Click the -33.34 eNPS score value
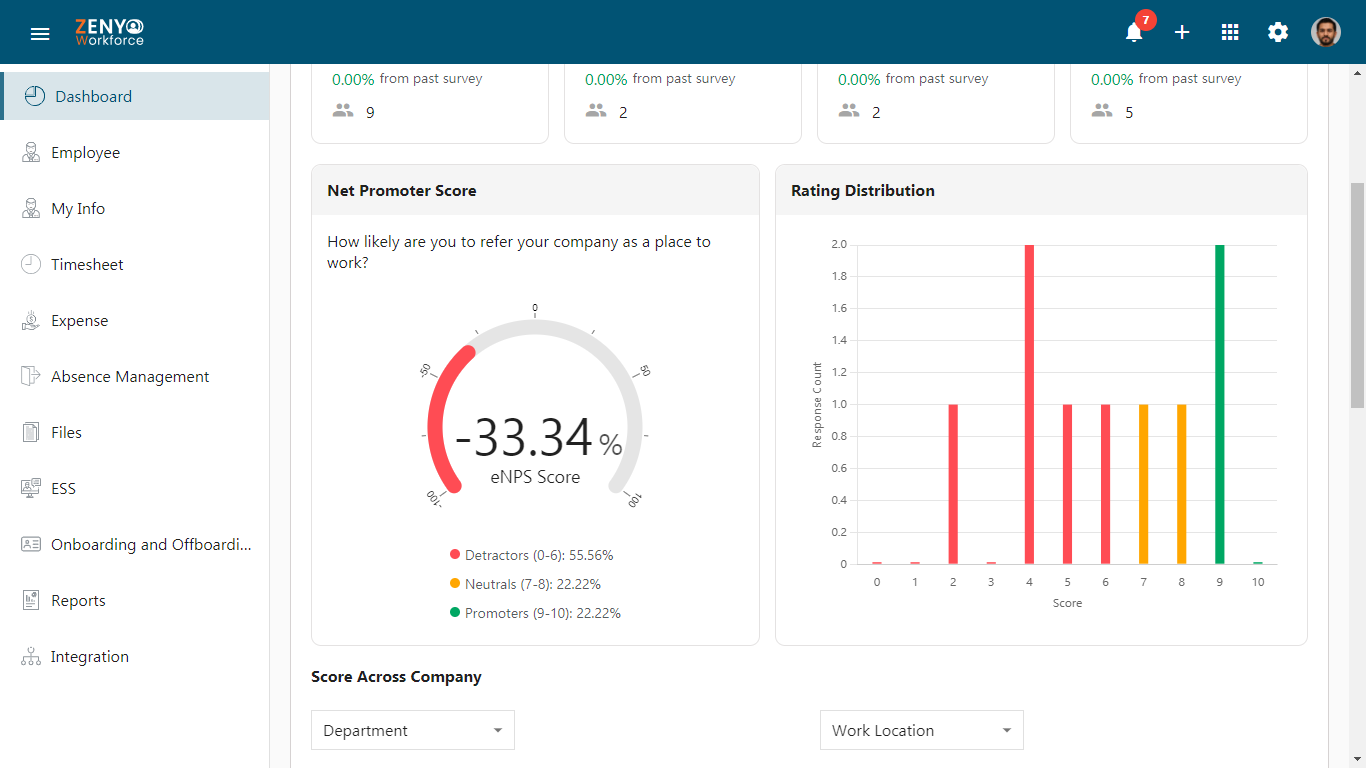The height and width of the screenshot is (768, 1366). [x=524, y=437]
